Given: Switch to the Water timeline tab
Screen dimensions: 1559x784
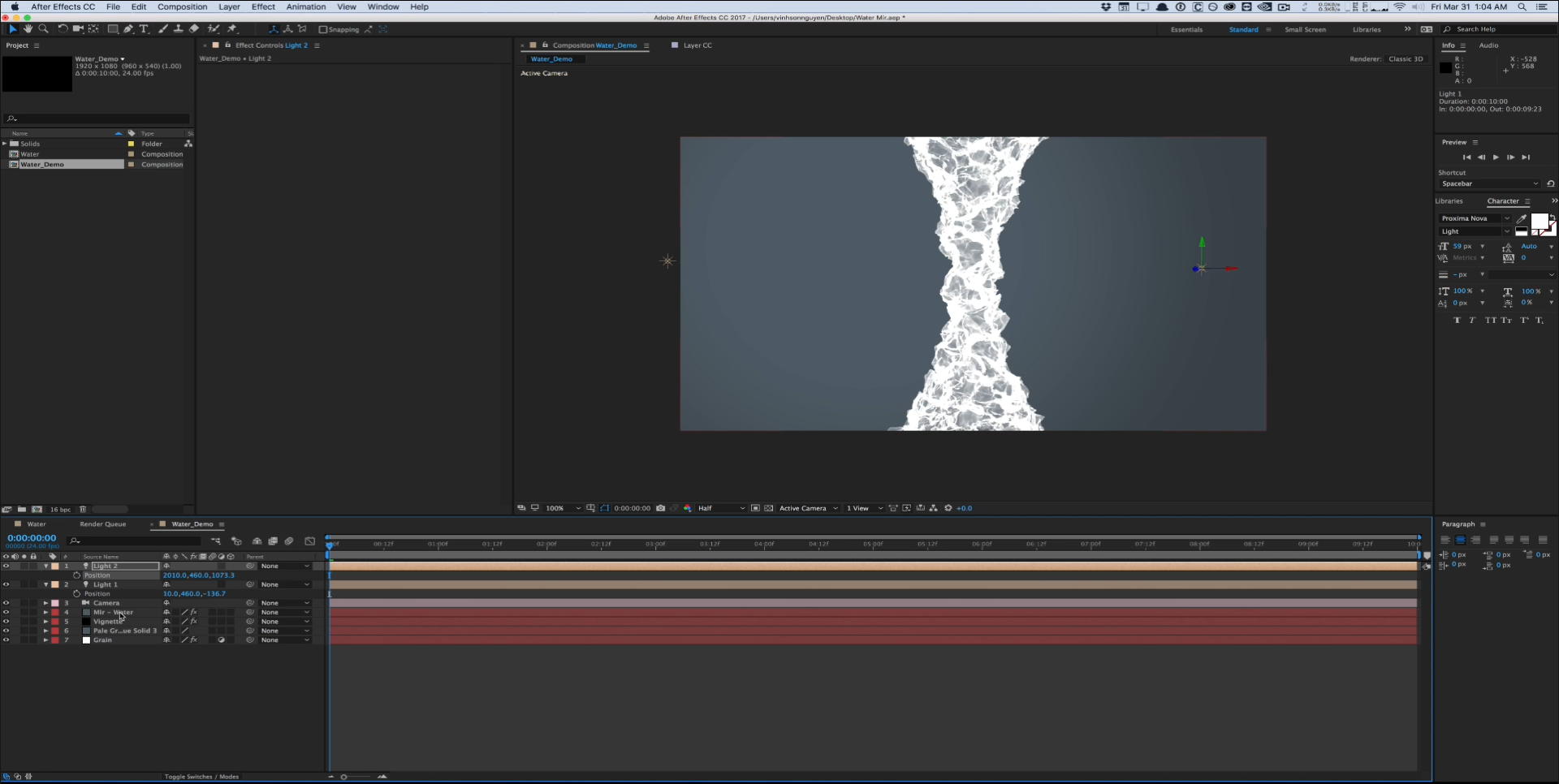Looking at the screenshot, I should point(37,524).
